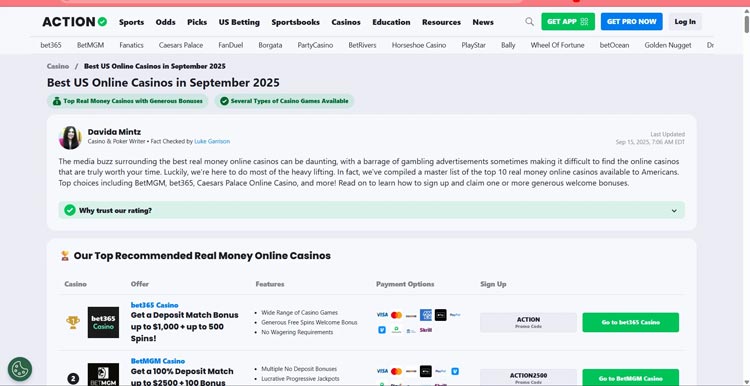Screen dimensions: 750x386
Task: Open the Picks menu
Action: [x=197, y=22]
